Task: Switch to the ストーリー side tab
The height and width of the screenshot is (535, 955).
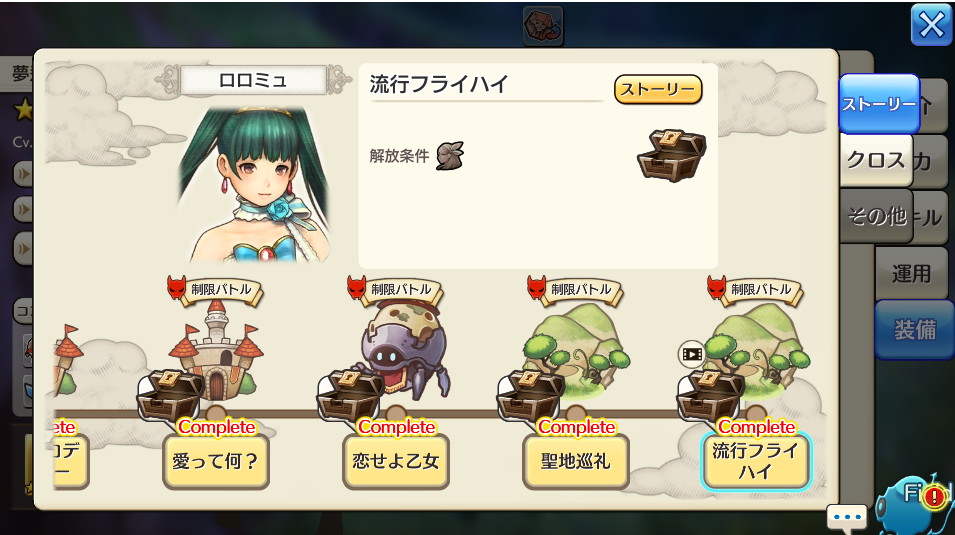Action: coord(879,104)
